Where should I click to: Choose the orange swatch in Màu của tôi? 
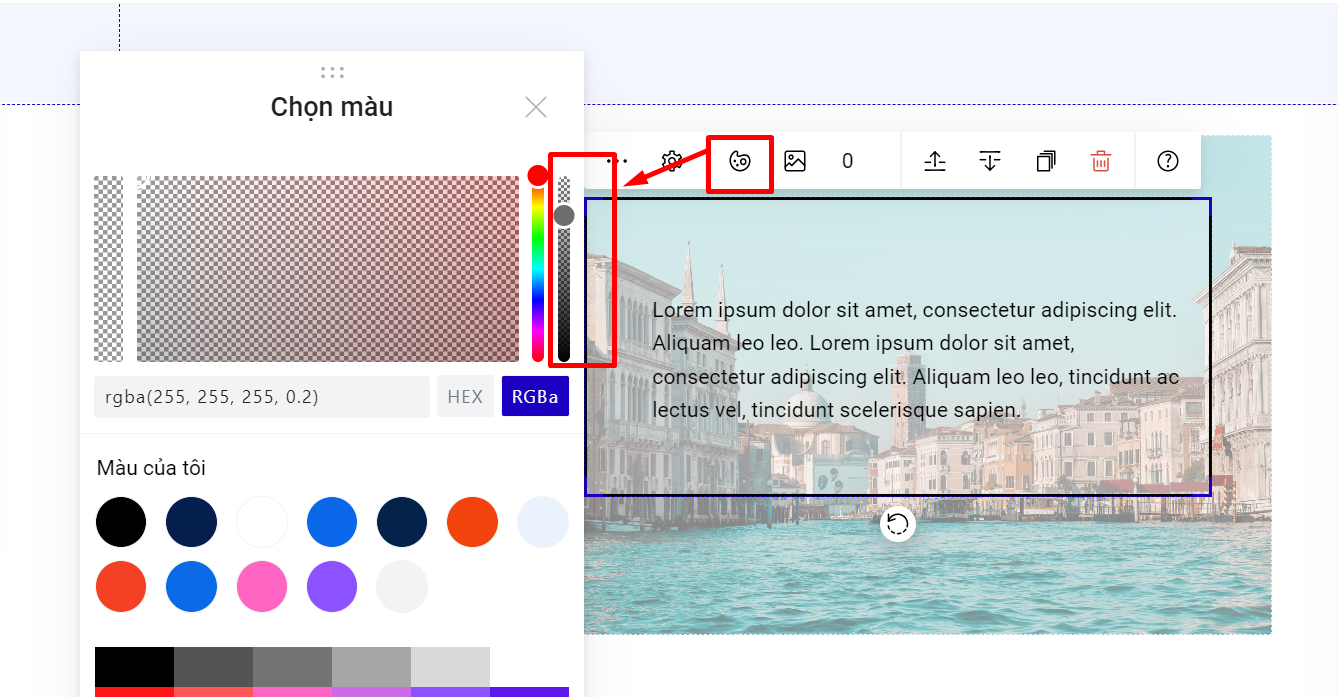point(472,522)
